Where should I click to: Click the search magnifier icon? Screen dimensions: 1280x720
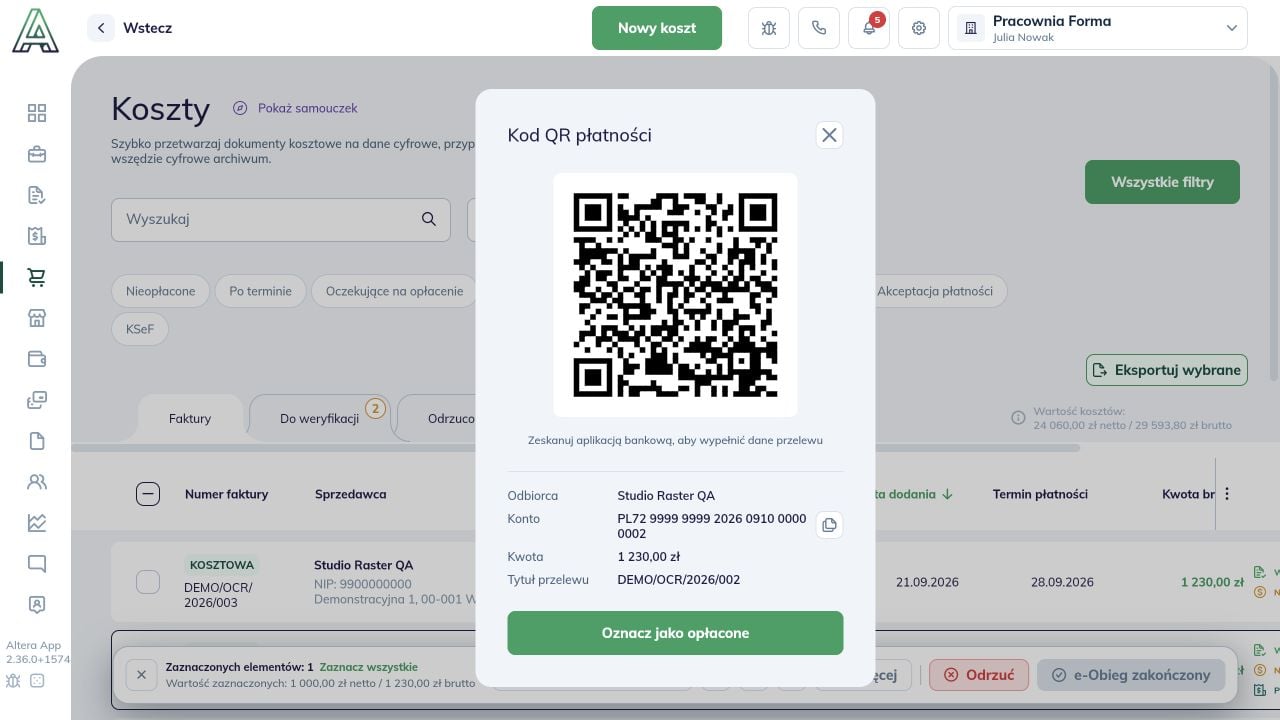pyautogui.click(x=429, y=219)
